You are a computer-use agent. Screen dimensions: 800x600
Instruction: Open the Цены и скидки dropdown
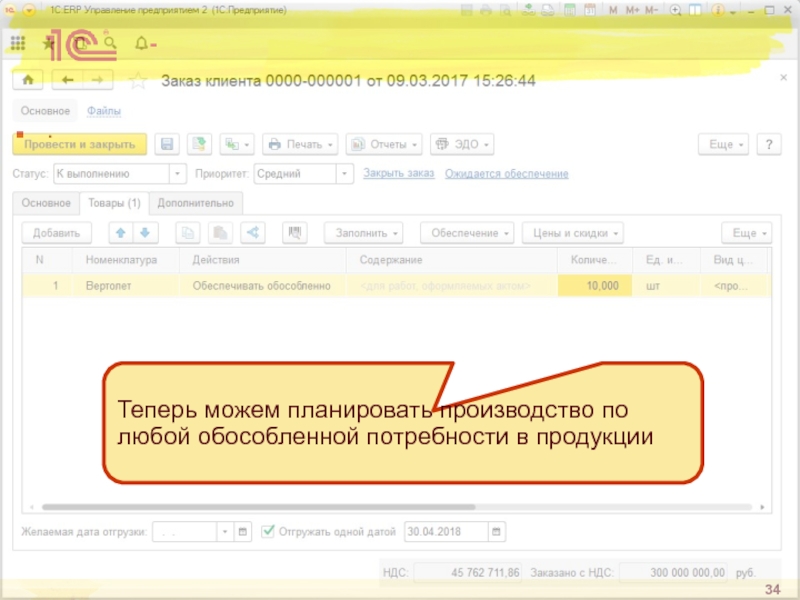pos(572,233)
